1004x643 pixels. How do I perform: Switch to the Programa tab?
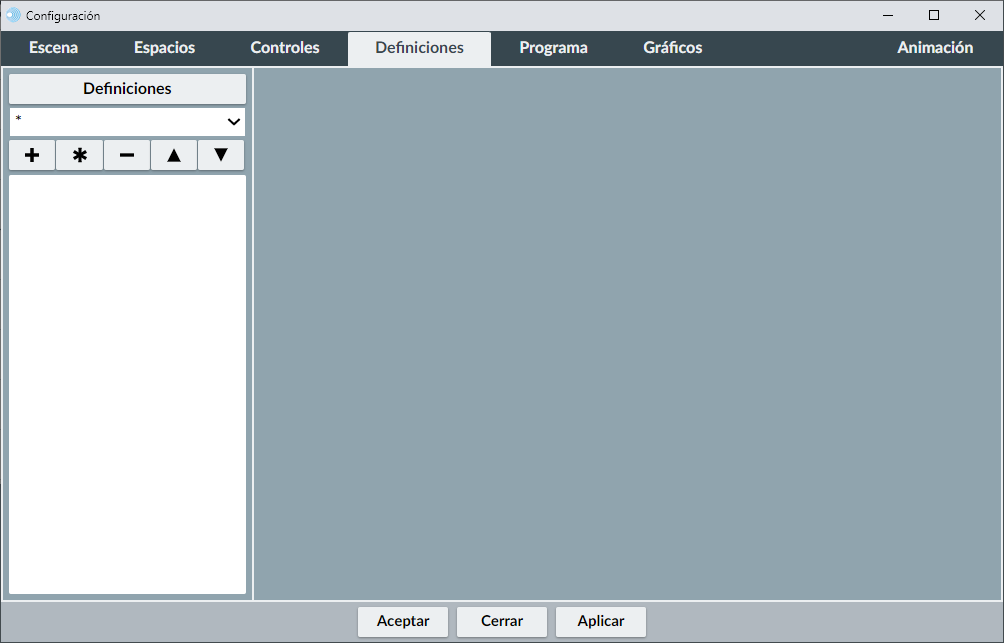(x=553, y=48)
